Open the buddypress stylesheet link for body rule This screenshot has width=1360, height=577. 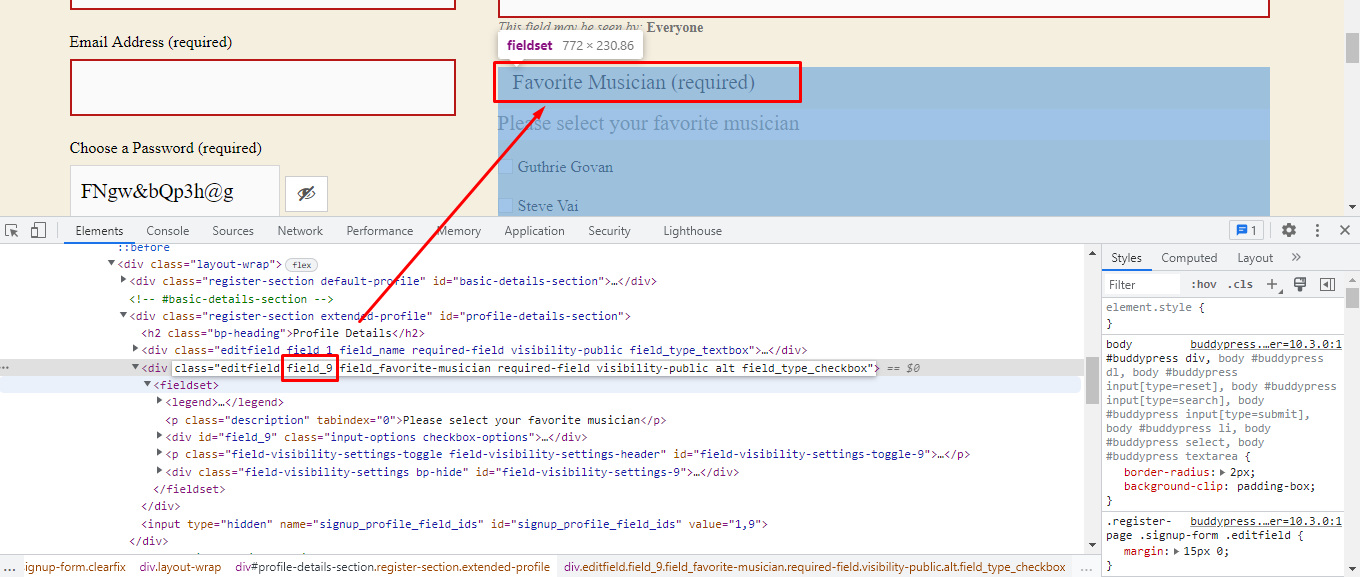[1266, 344]
